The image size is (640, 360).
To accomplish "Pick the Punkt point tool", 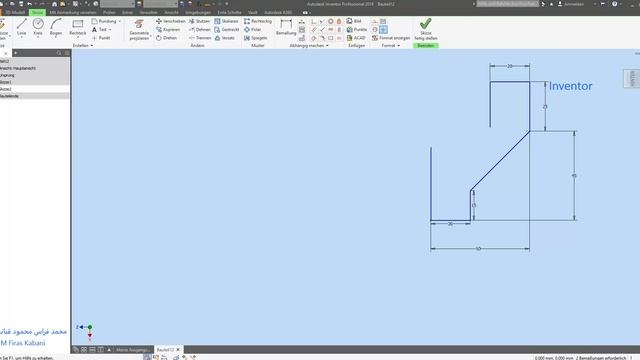I will tap(101, 38).
